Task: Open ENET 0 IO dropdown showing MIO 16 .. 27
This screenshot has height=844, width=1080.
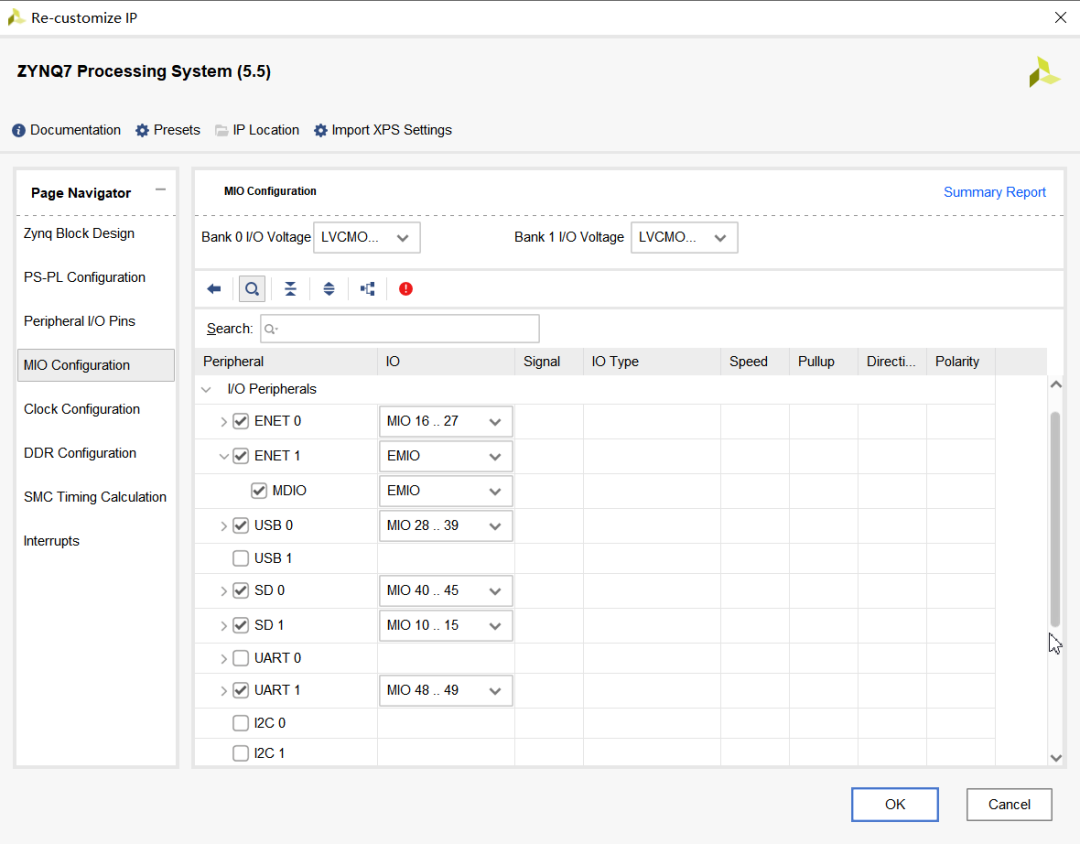Action: coord(446,422)
